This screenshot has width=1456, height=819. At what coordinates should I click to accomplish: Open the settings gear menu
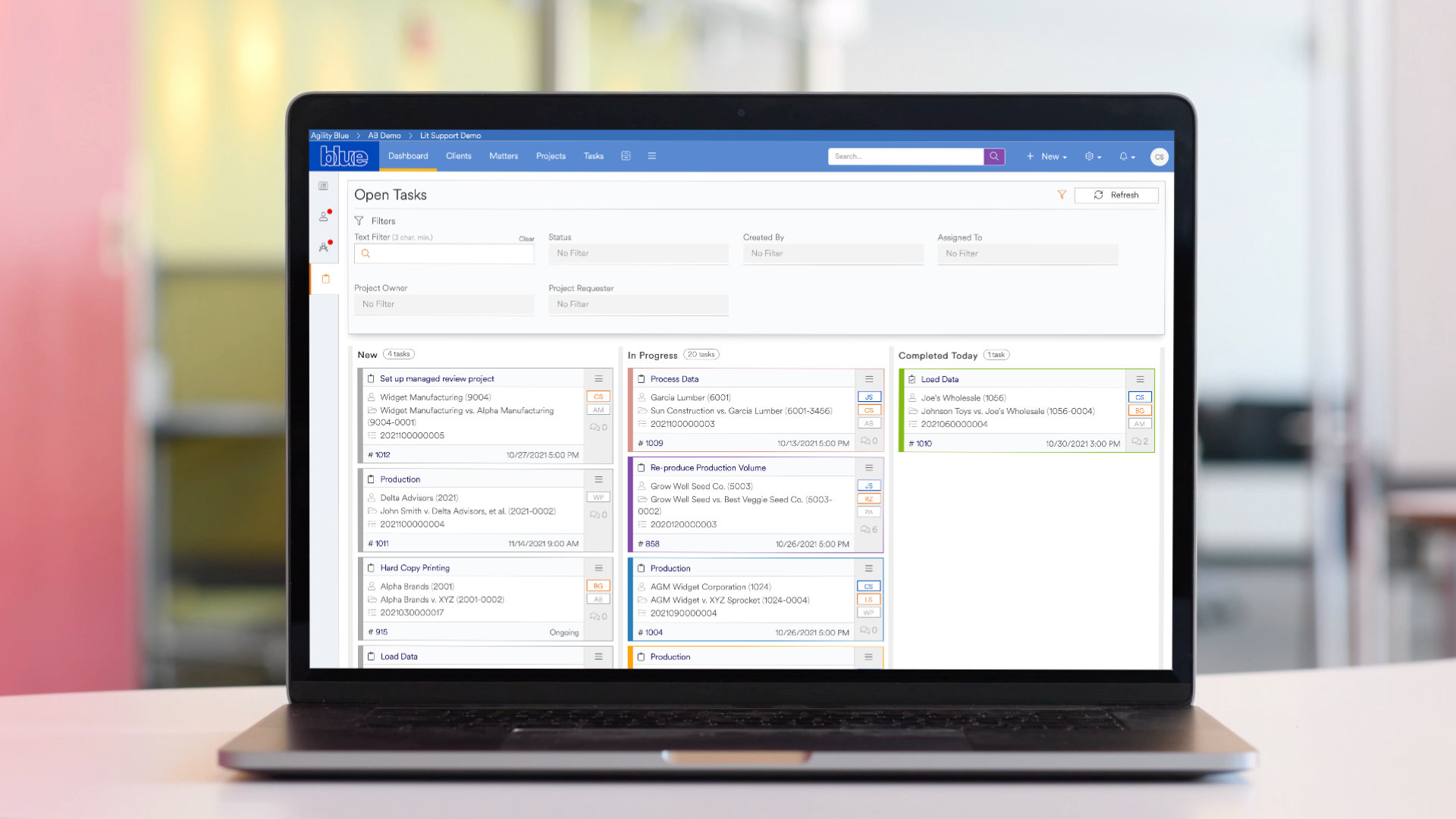pyautogui.click(x=1093, y=156)
